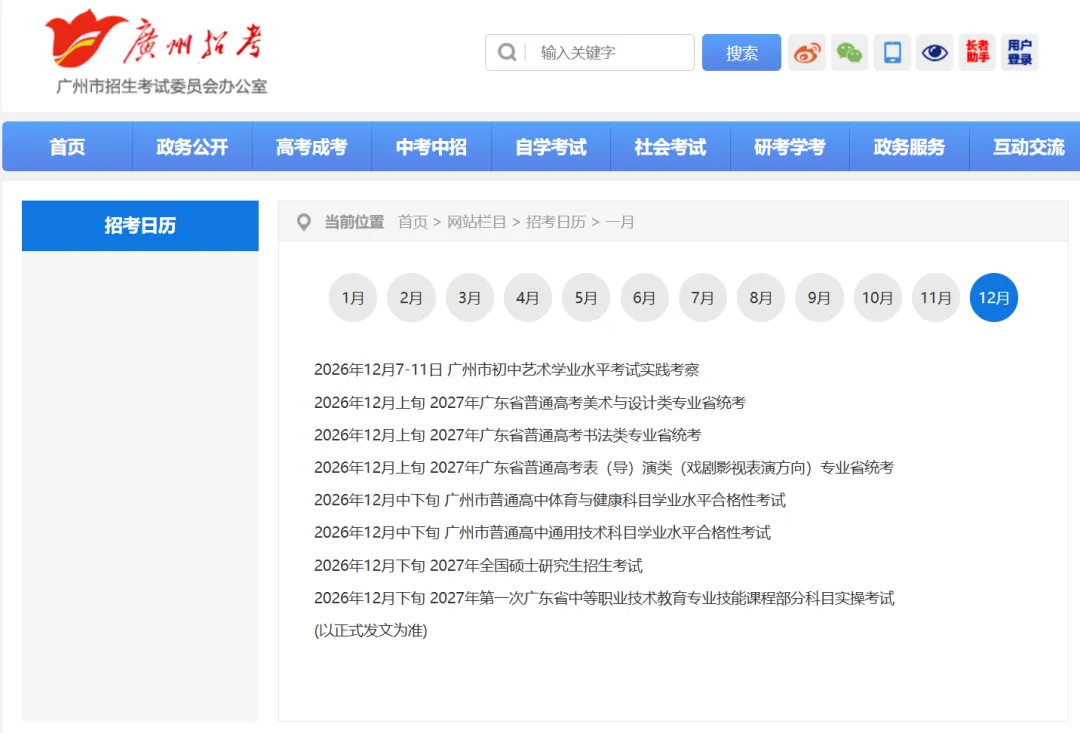Viewport: 1080px width, 733px height.
Task: Go to 社会考试 navigation item
Action: click(x=670, y=147)
